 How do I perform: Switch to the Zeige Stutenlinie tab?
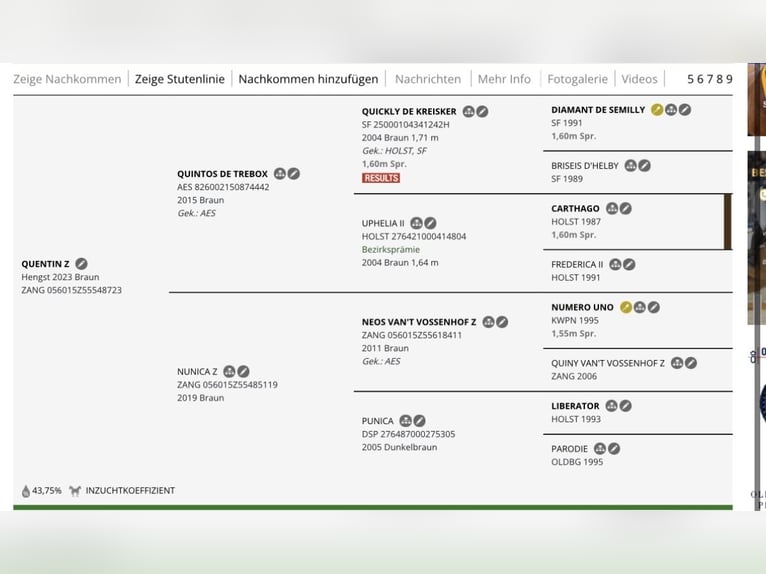click(179, 79)
